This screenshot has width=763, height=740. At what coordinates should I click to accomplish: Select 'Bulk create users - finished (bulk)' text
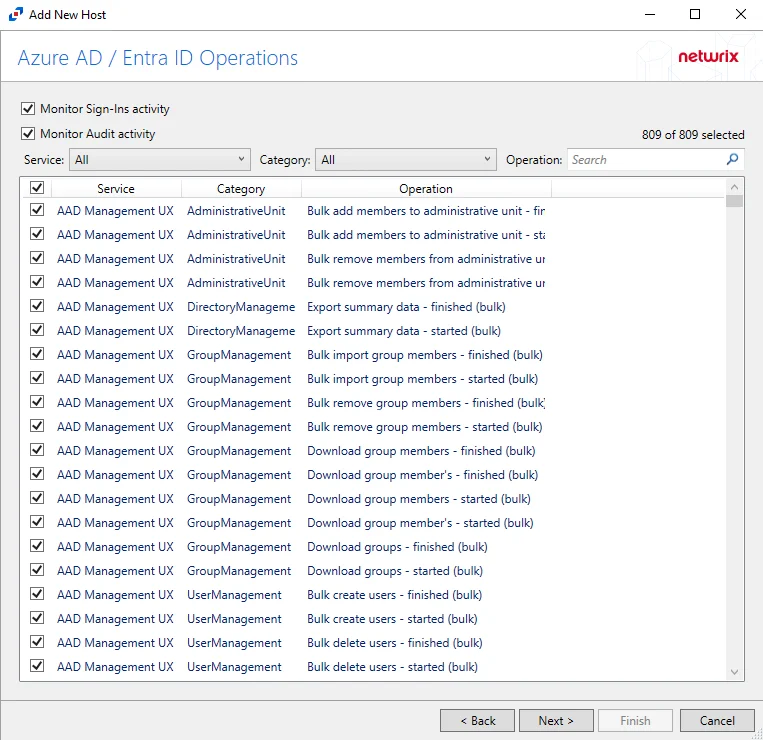(394, 595)
